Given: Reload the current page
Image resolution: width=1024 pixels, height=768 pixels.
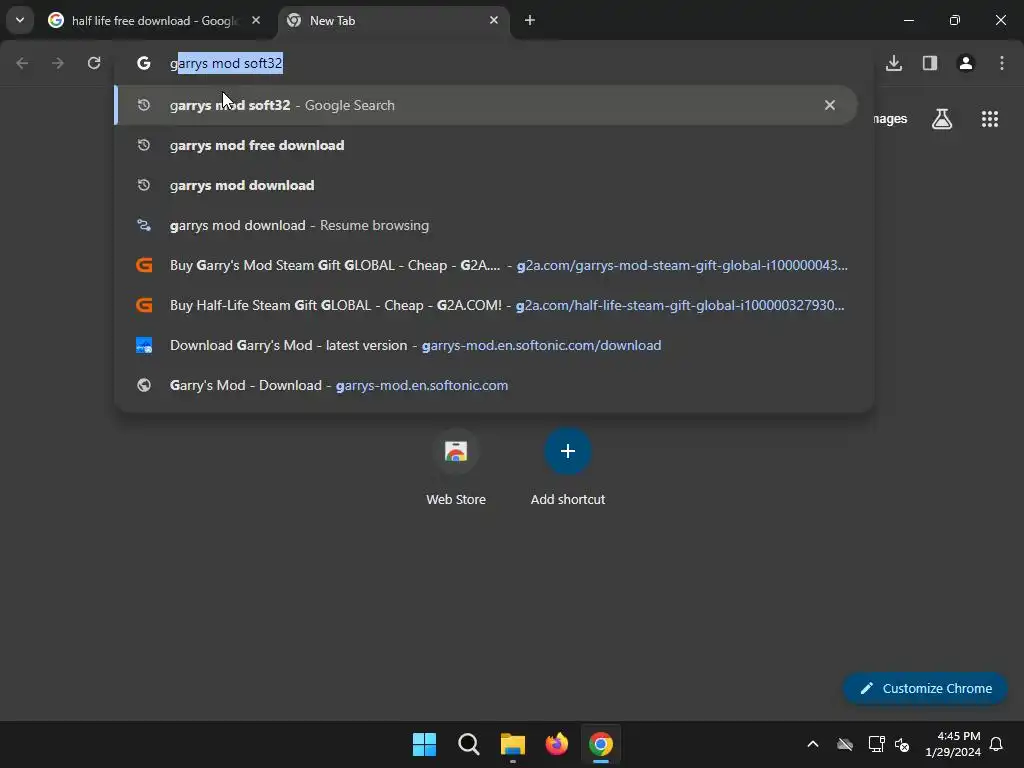Looking at the screenshot, I should [94, 63].
